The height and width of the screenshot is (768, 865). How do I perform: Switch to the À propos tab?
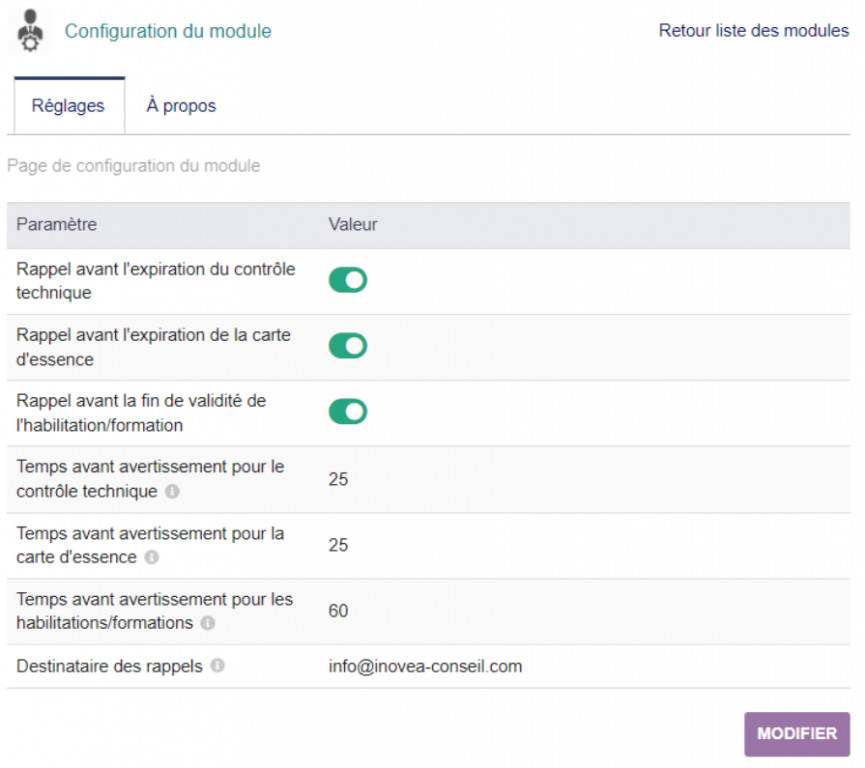[x=181, y=106]
